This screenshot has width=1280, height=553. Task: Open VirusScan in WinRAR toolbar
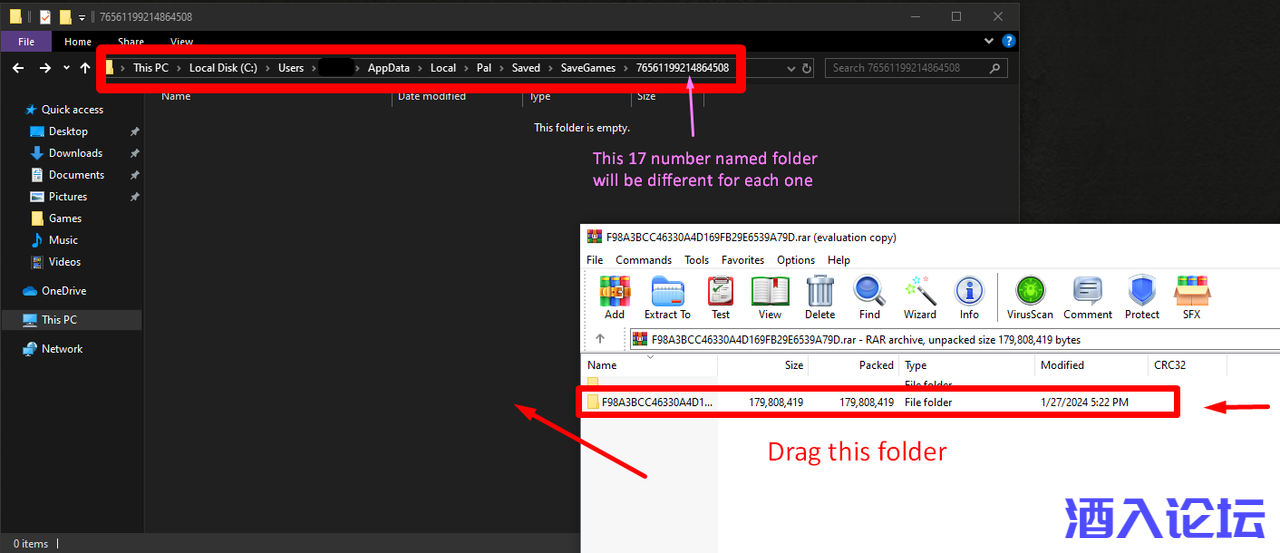(1030, 297)
